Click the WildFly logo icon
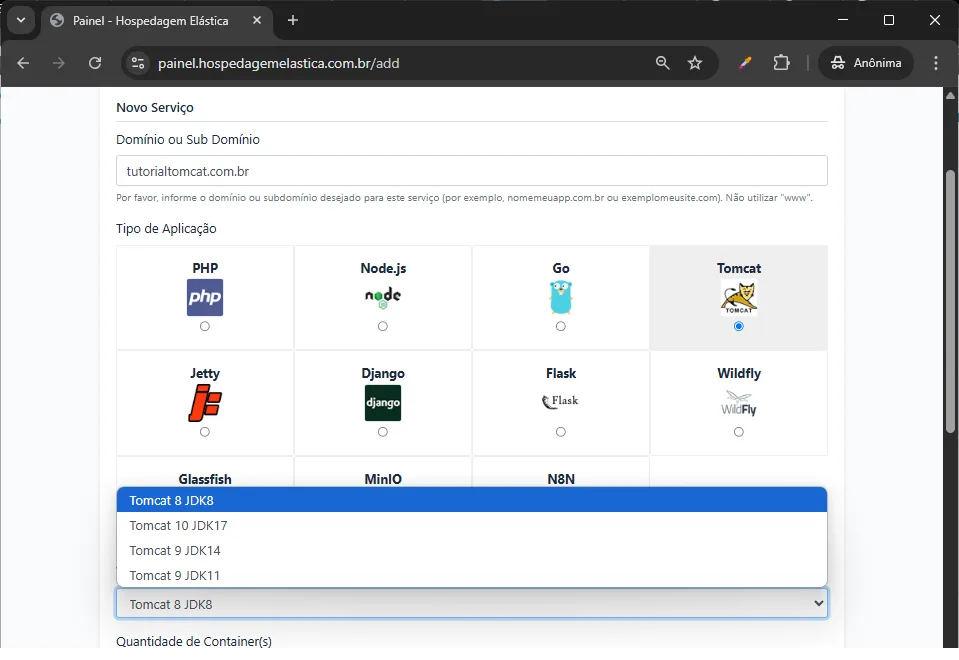 point(739,403)
